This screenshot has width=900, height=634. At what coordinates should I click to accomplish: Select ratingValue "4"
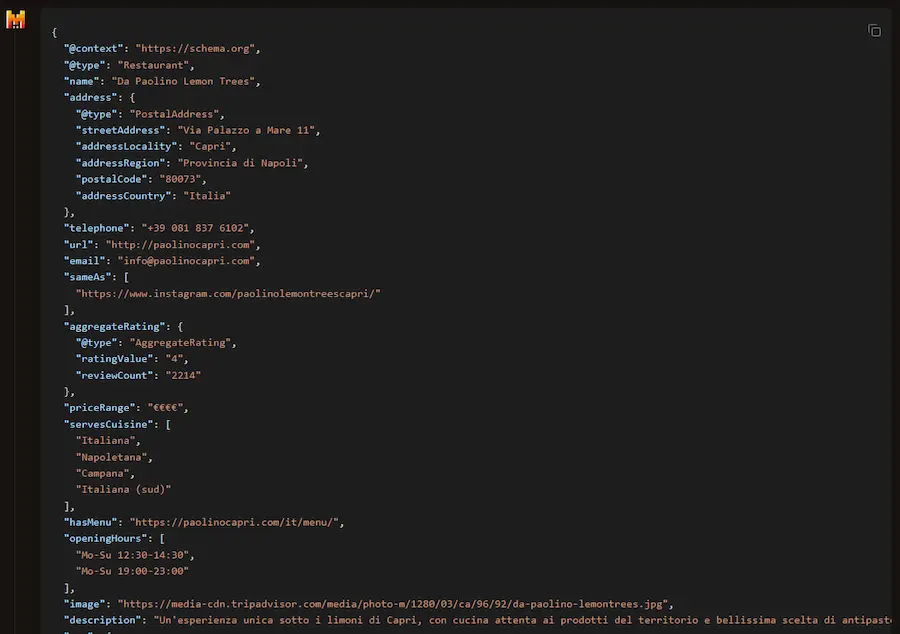pos(174,359)
